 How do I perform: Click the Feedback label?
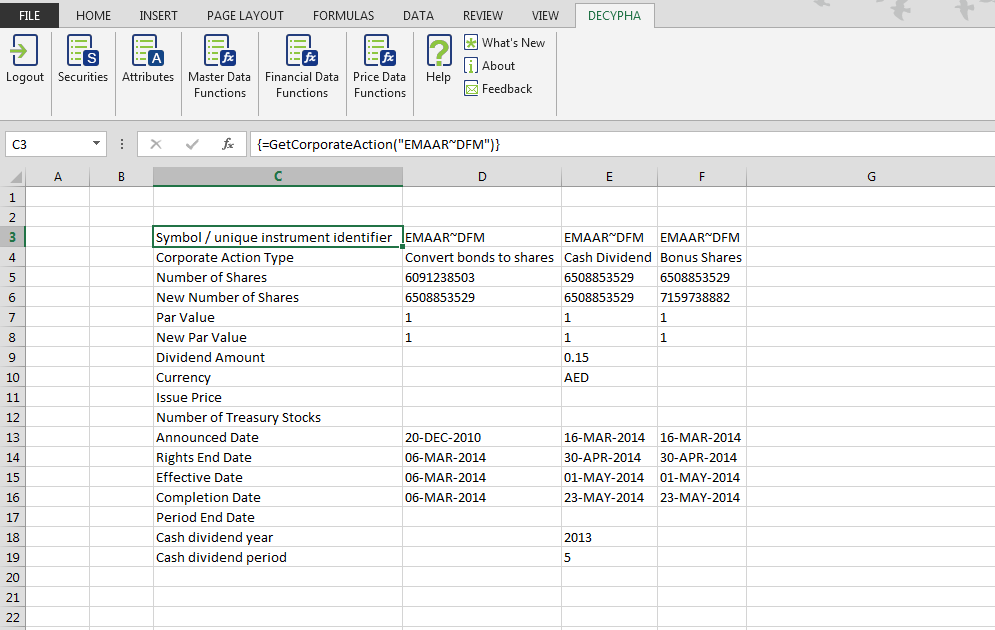[x=506, y=89]
